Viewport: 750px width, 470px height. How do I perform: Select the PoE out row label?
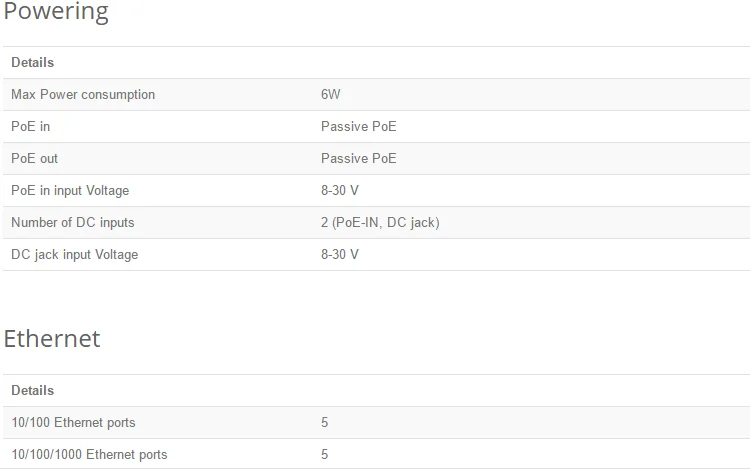pos(34,158)
